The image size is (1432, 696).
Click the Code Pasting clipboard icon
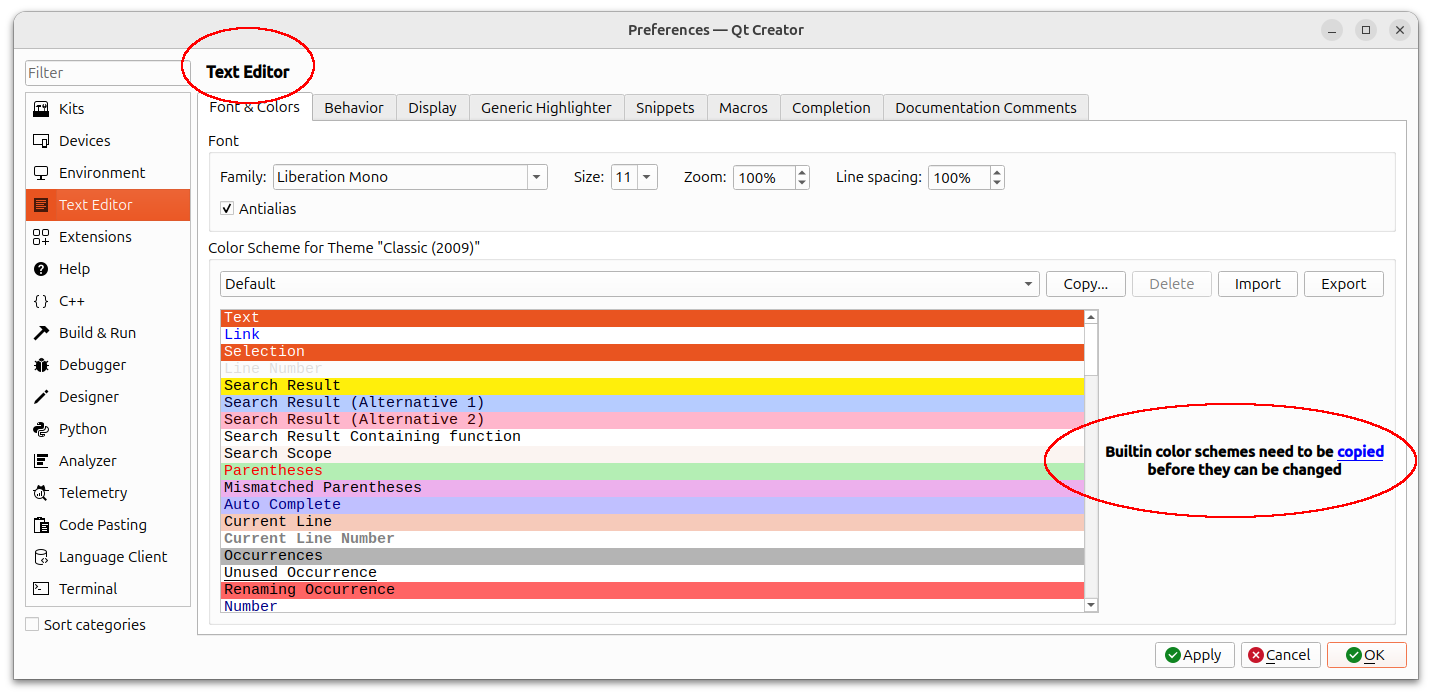click(41, 525)
